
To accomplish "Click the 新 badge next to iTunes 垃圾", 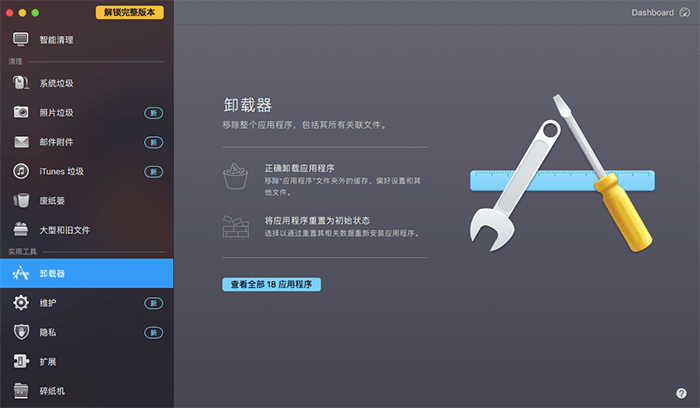I will 154,172.
